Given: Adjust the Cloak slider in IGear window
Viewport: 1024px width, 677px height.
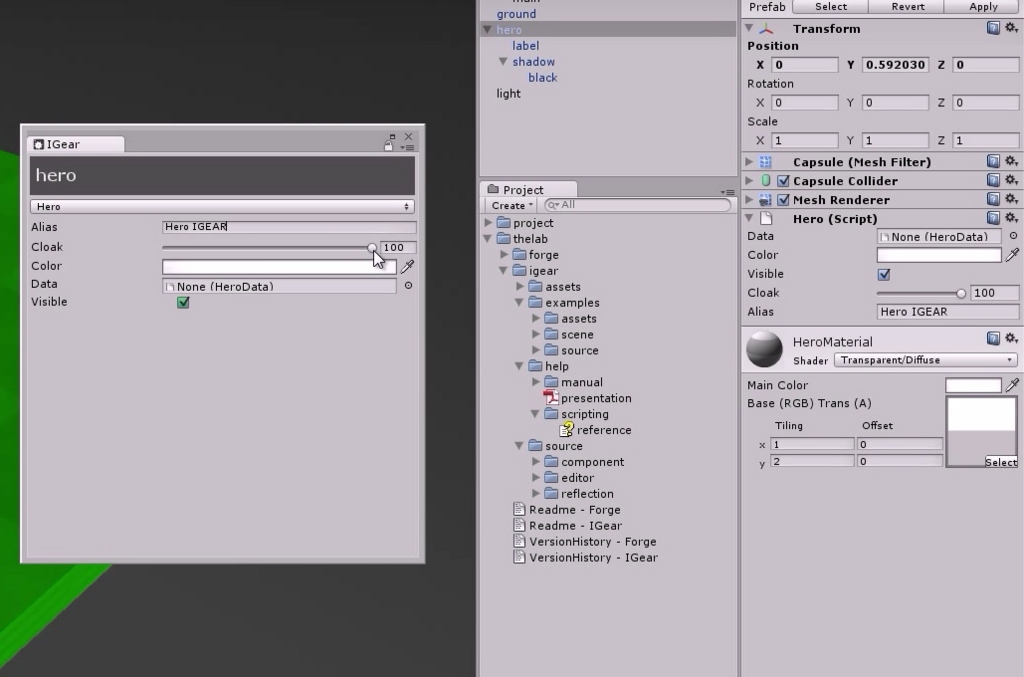Looking at the screenshot, I should (267, 247).
